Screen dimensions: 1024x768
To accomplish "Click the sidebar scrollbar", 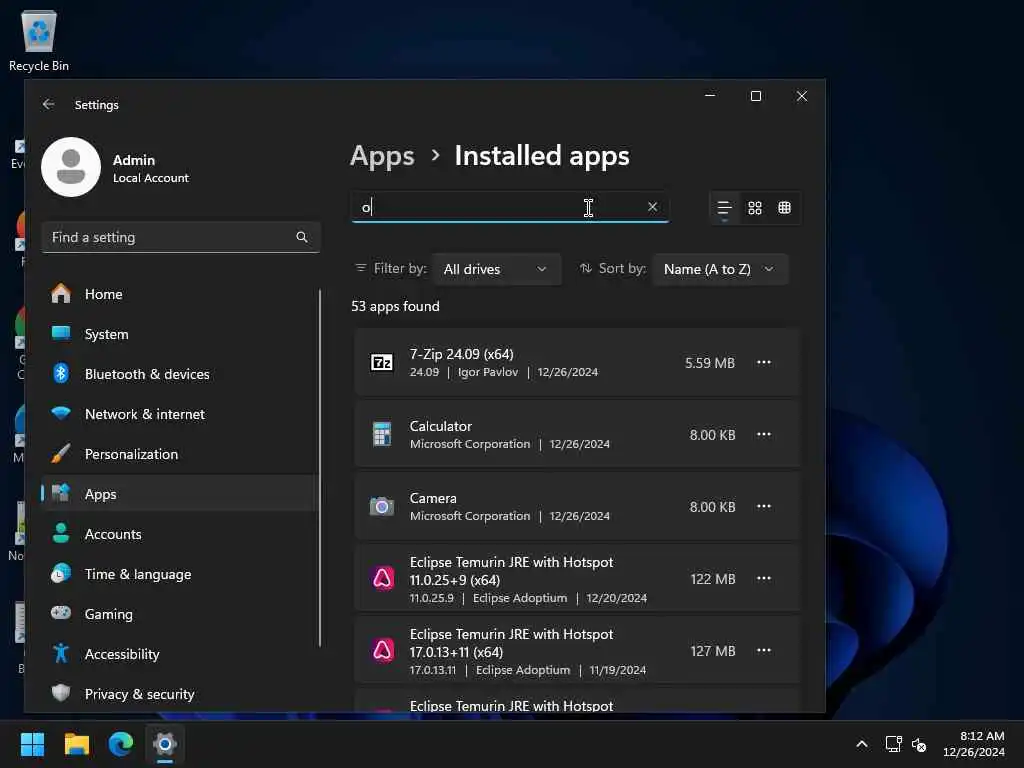I will pyautogui.click(x=320, y=467).
